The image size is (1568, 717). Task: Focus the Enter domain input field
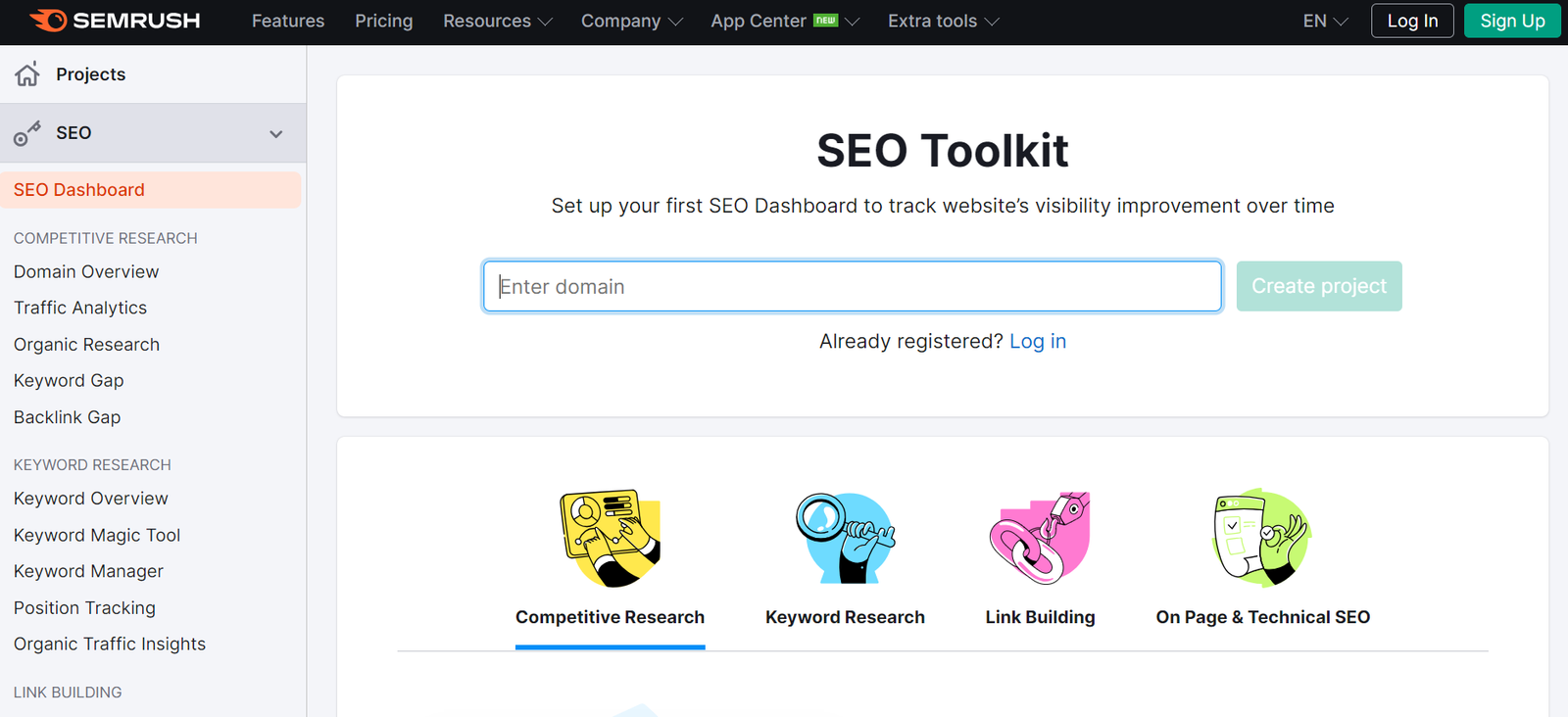853,286
